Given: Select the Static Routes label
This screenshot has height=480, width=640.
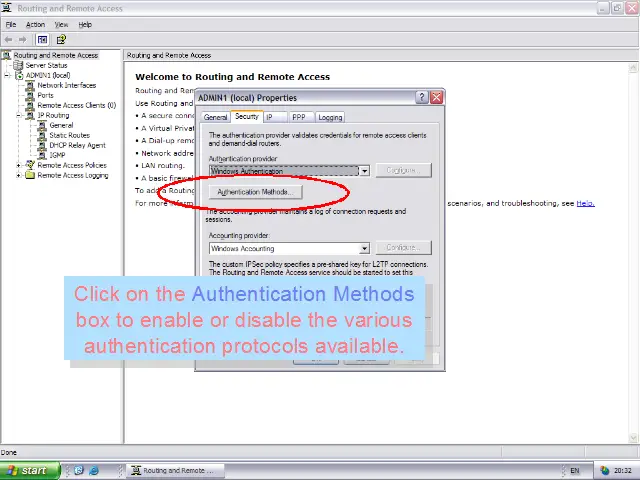Looking at the screenshot, I should (69, 136).
